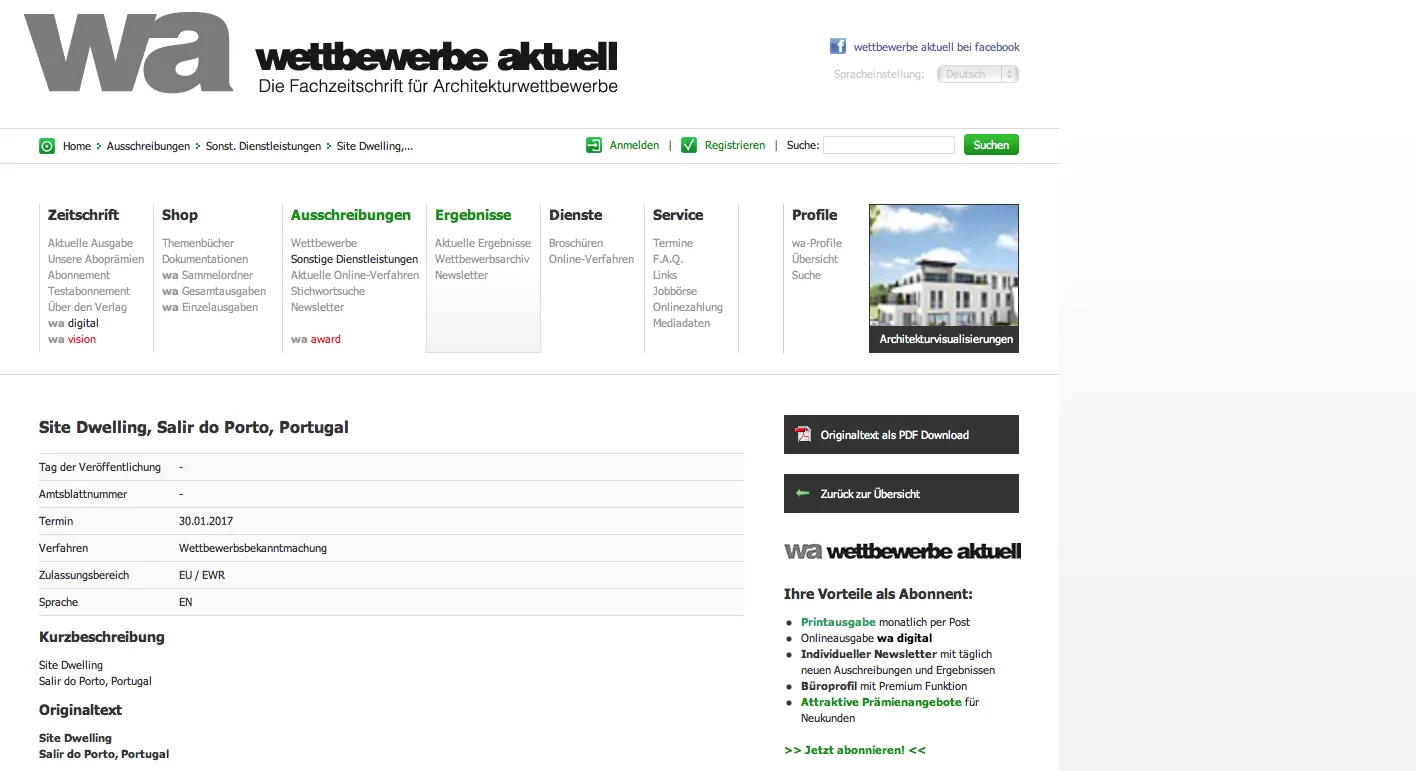Screen dimensions: 1416x771
Task: Open the Zeitschrift menu
Action: (x=83, y=215)
